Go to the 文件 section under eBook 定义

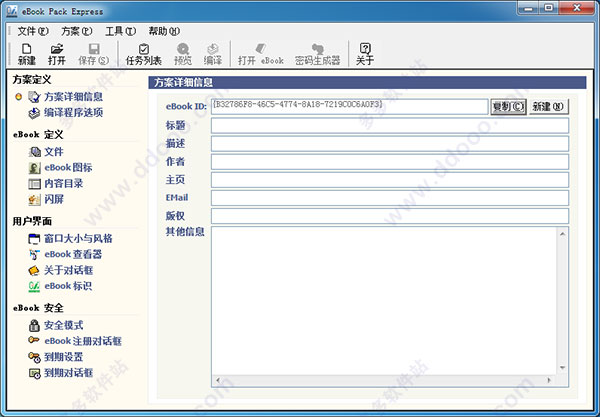coord(46,152)
